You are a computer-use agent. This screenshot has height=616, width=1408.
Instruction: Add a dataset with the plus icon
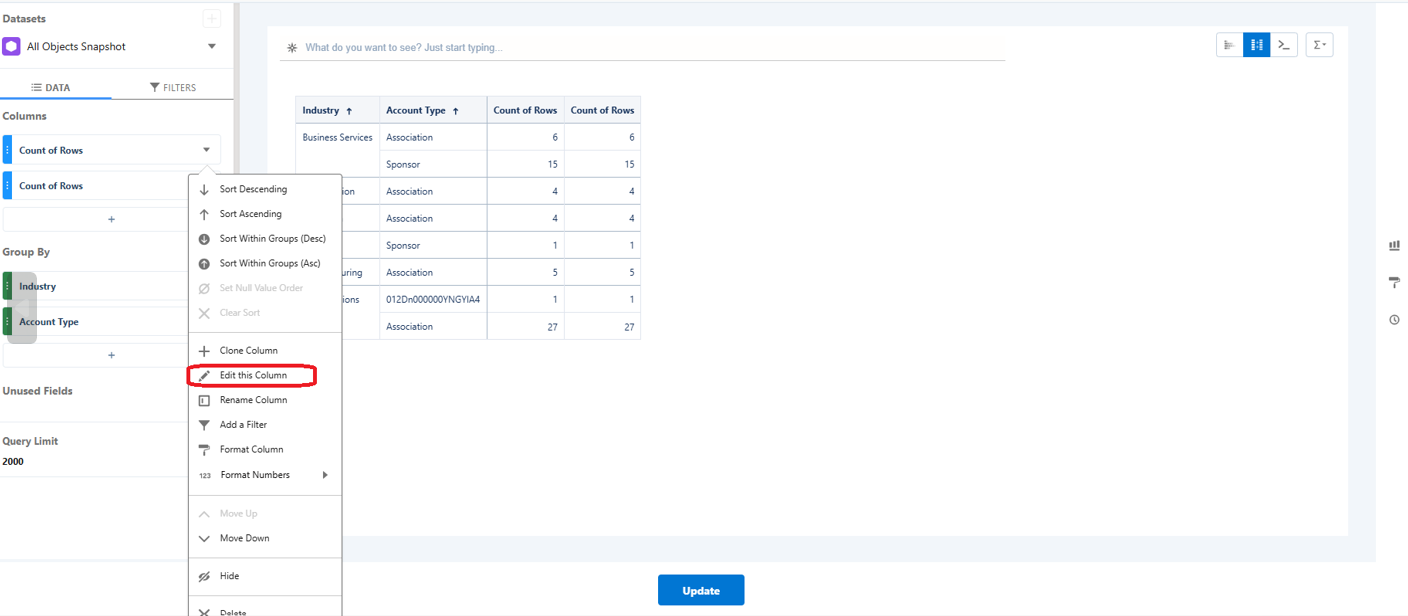click(212, 18)
